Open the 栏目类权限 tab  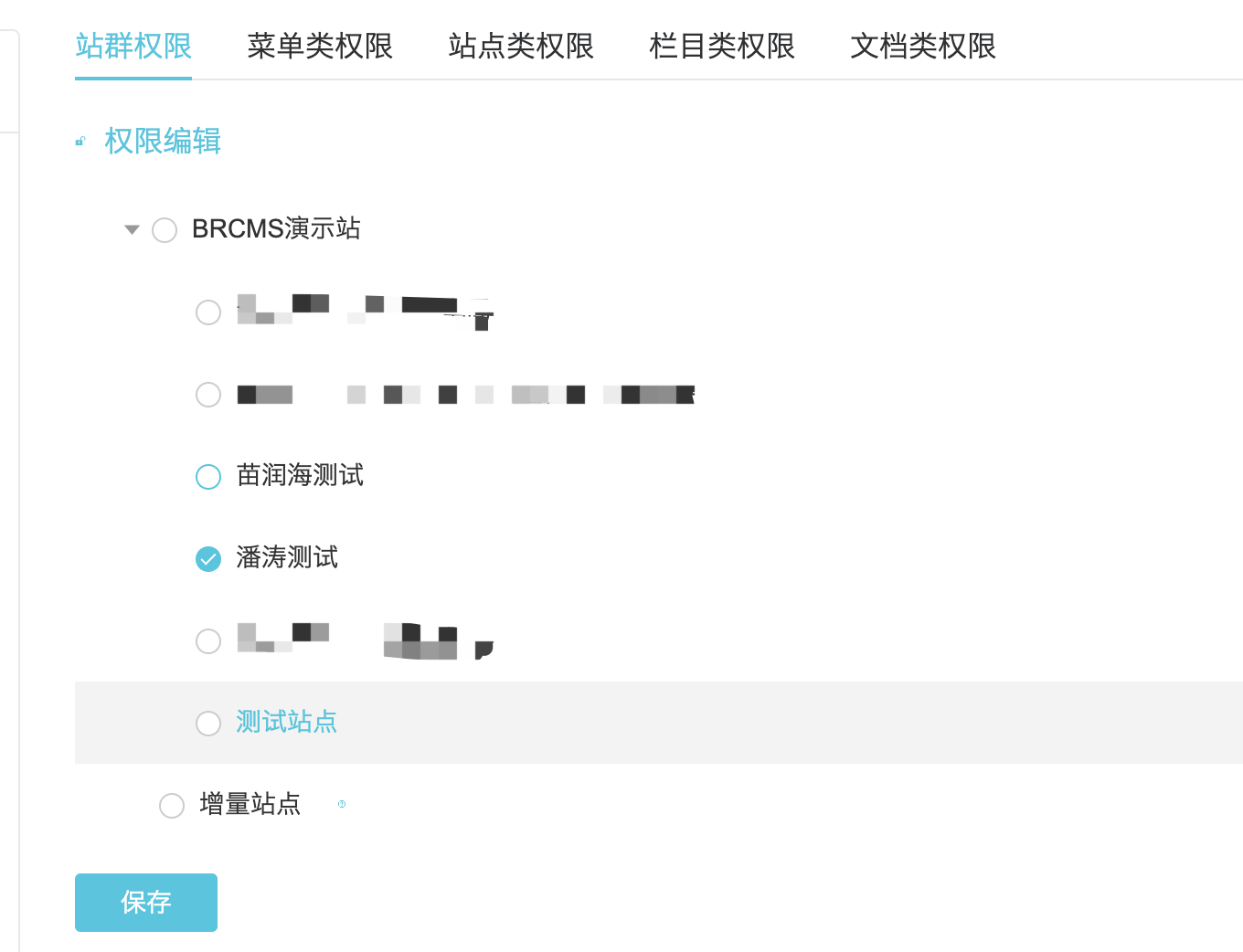722,46
